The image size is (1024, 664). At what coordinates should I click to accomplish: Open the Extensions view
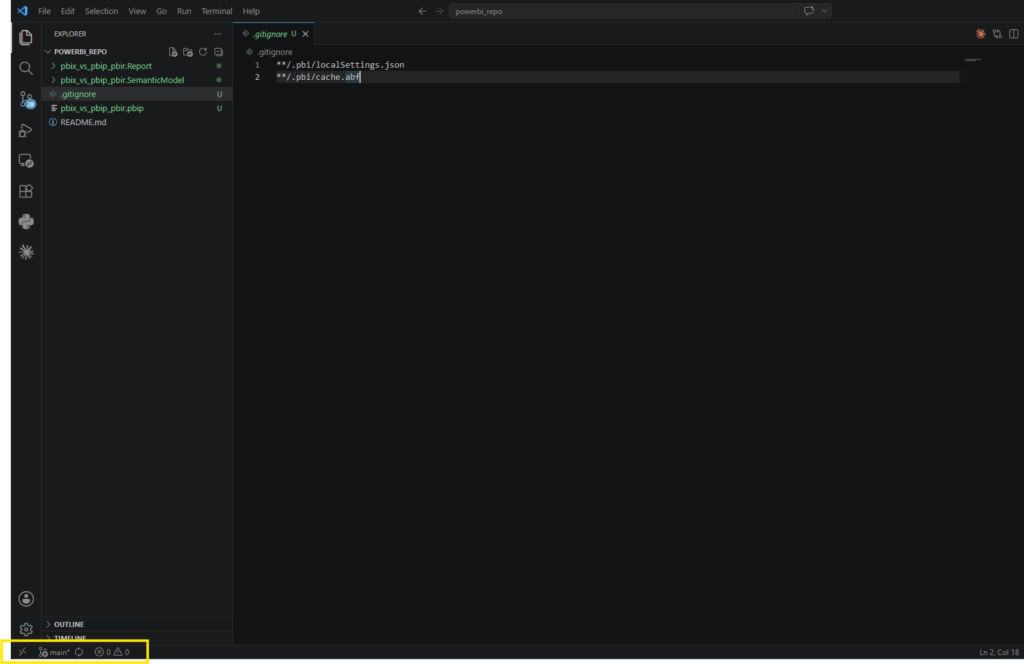pos(25,191)
